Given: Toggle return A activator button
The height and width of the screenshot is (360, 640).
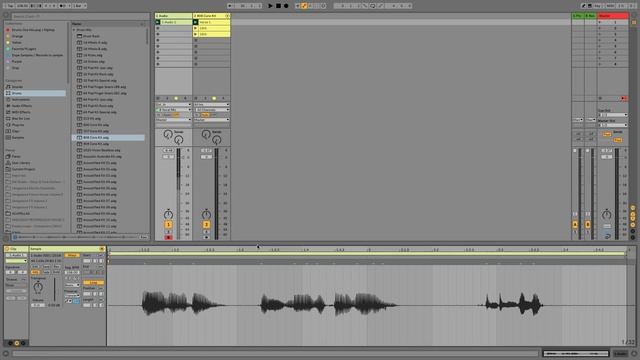Looking at the screenshot, I should [575, 224].
